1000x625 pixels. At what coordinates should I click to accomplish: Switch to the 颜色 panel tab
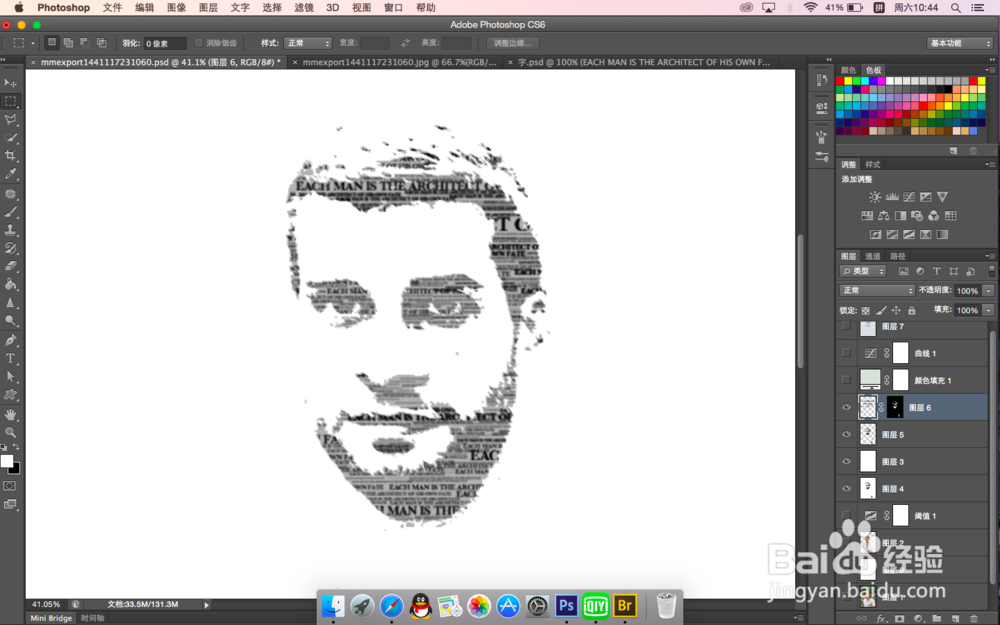pos(848,70)
